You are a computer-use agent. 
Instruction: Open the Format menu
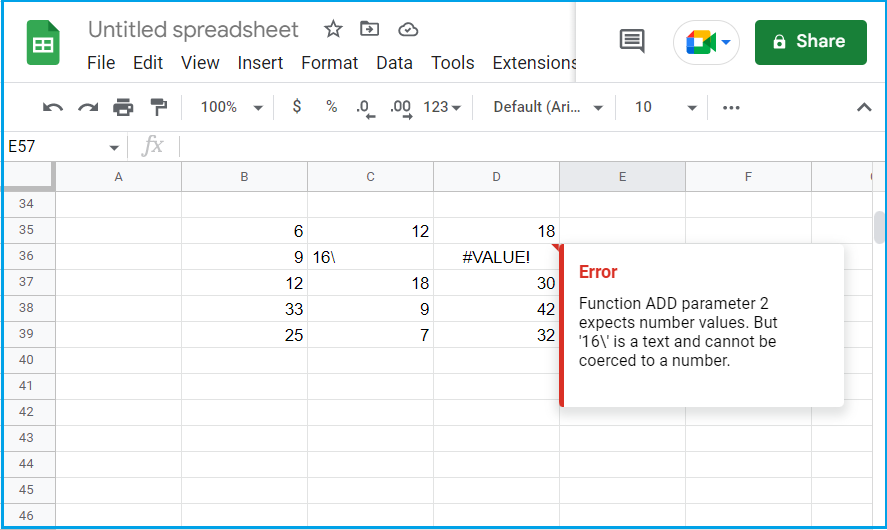tap(329, 63)
